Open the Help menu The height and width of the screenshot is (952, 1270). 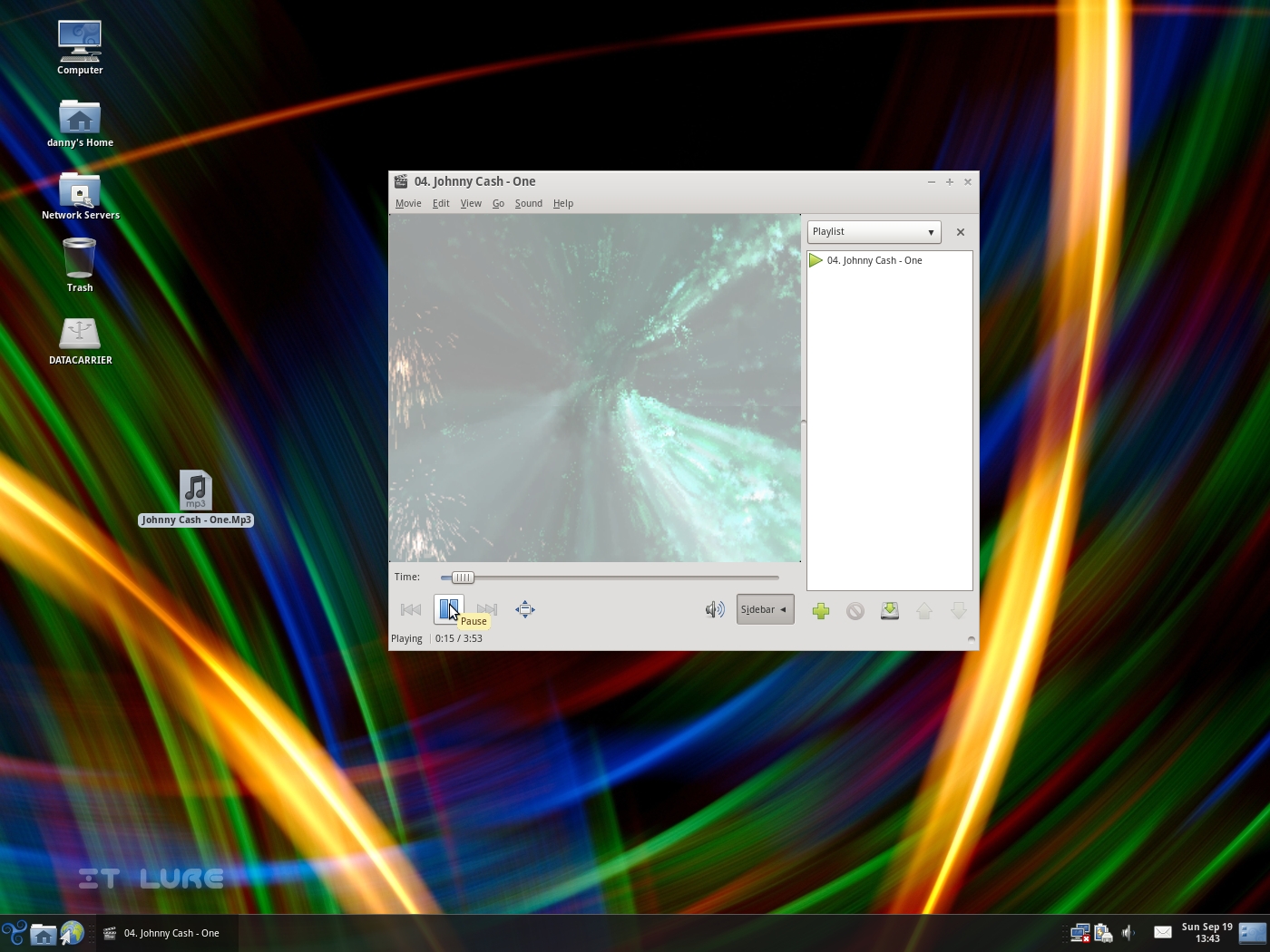tap(563, 203)
